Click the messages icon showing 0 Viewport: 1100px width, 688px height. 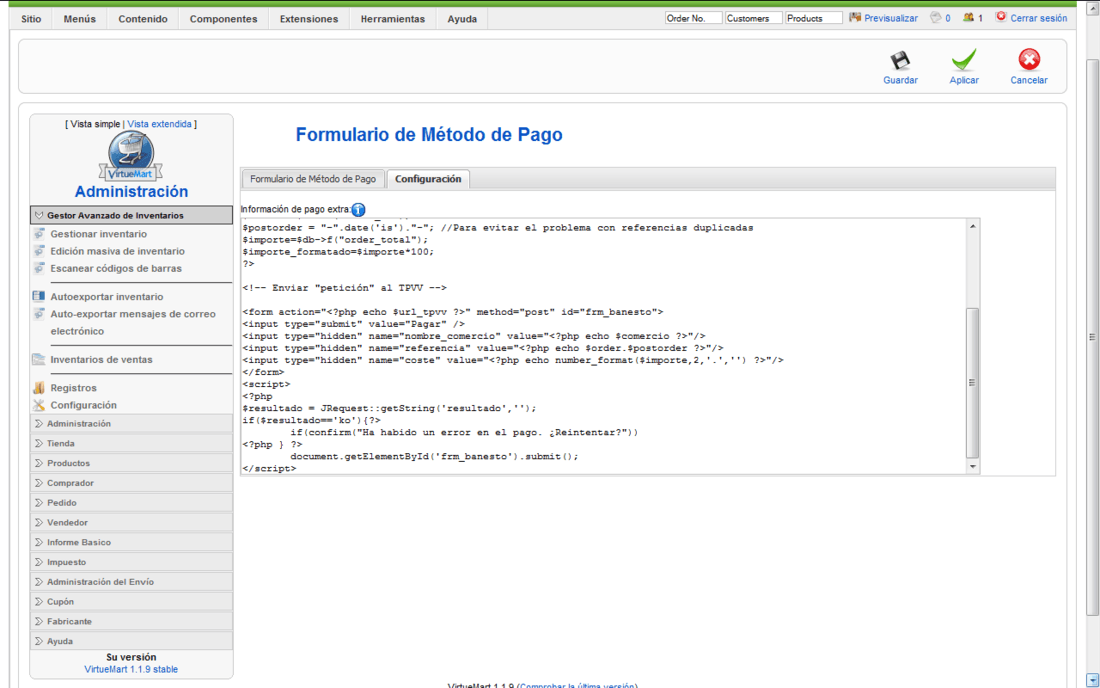[x=935, y=18]
